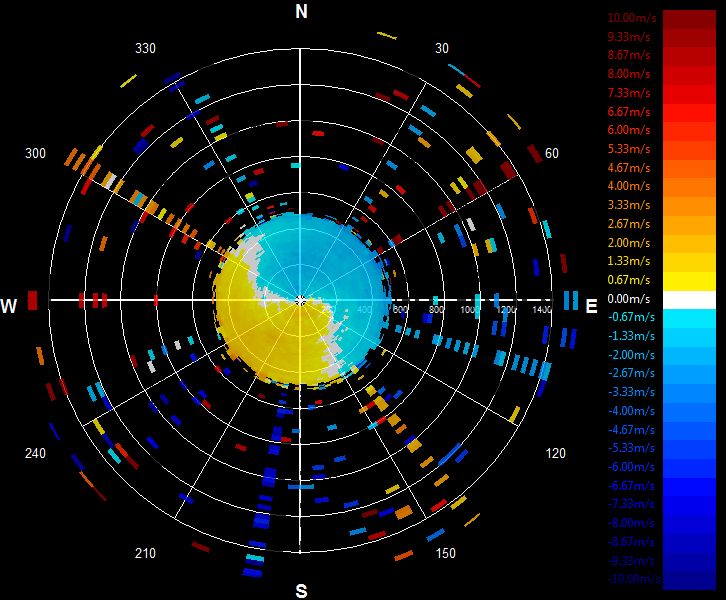This screenshot has width=726, height=600.
Task: Click the 2.00m/s legend label
Action: point(629,243)
